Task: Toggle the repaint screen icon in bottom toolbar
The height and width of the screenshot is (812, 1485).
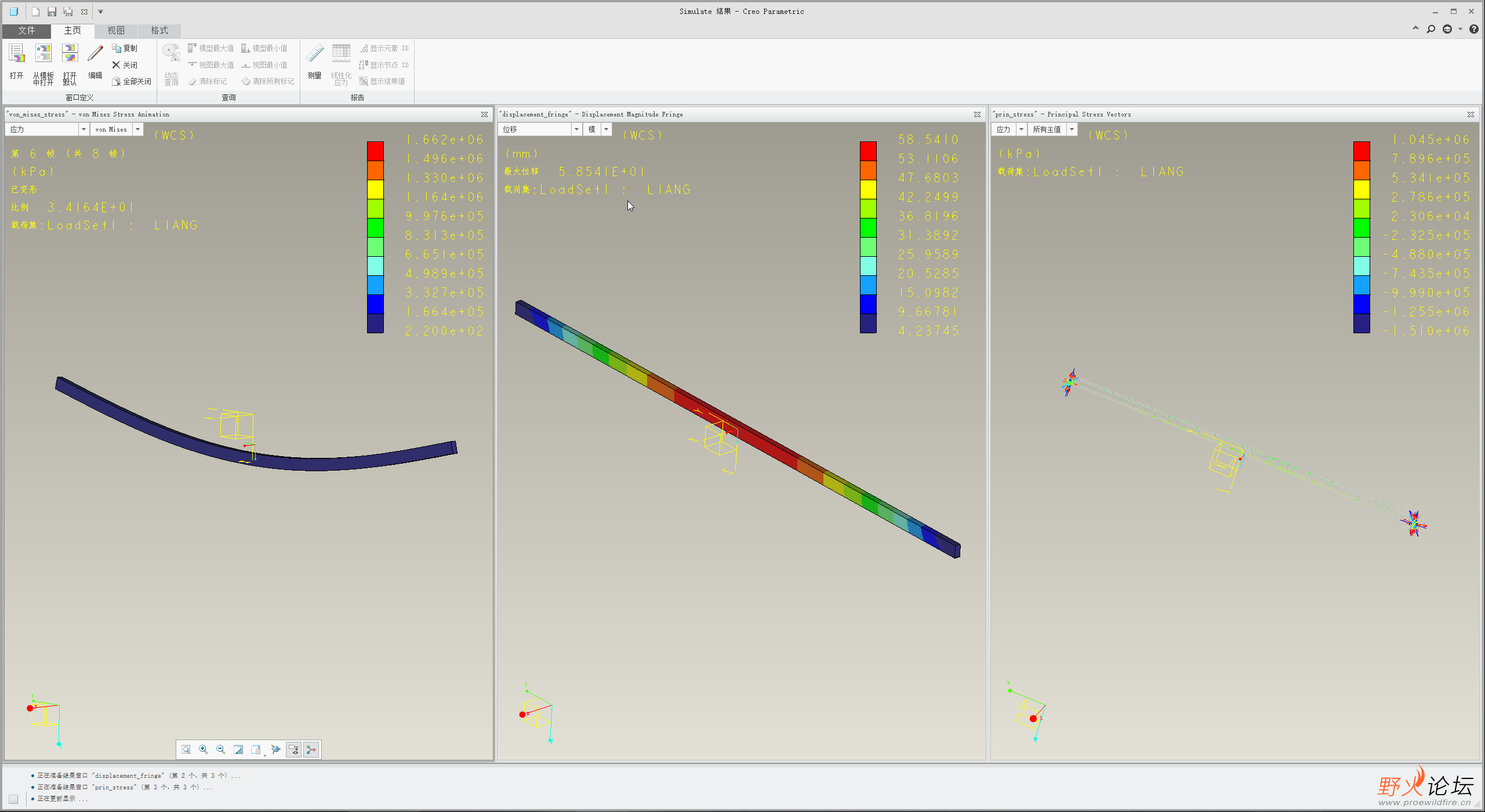Action: (238, 749)
